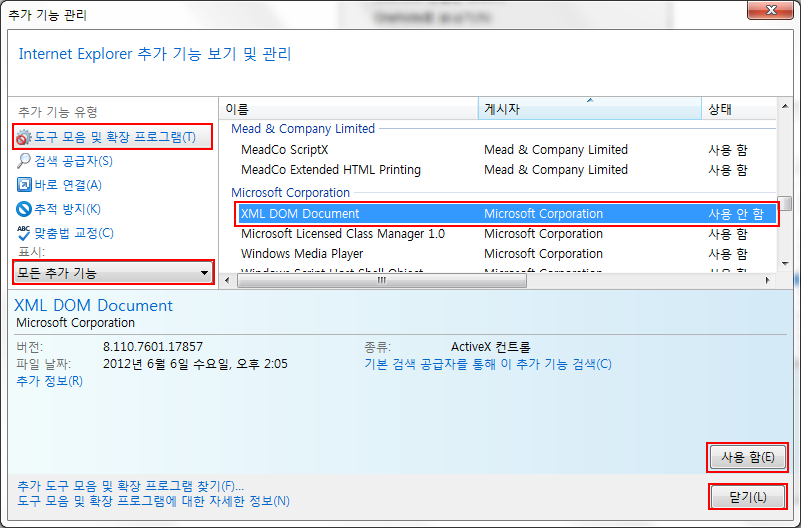
Task: Open the 모든 추가 기능 display dropdown
Action: pyautogui.click(x=113, y=273)
